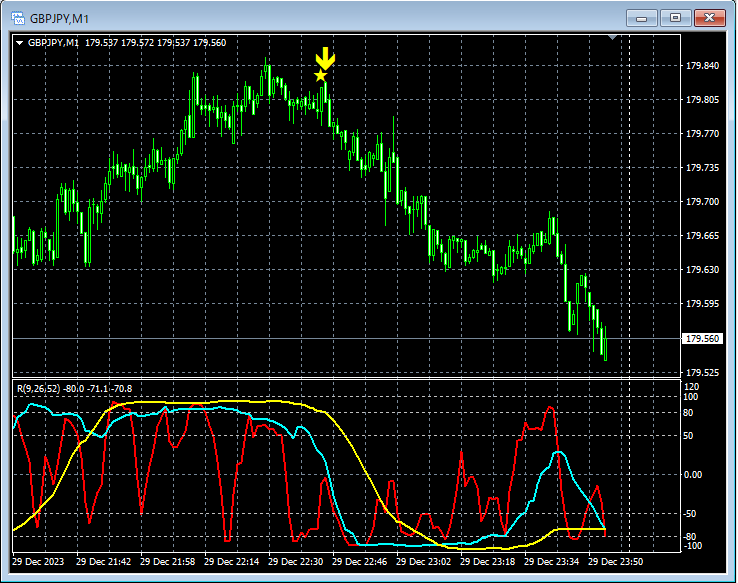
Task: Click the 29 Dec 22:46 time label
Action: tap(360, 561)
